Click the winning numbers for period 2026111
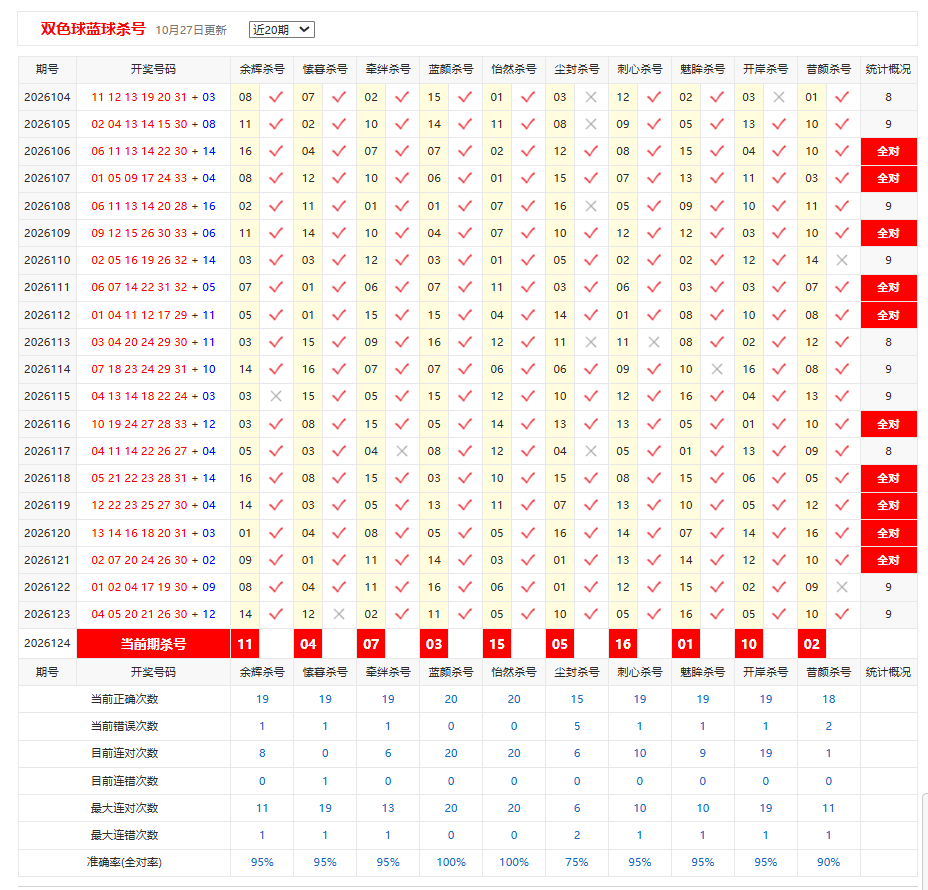 pyautogui.click(x=153, y=288)
